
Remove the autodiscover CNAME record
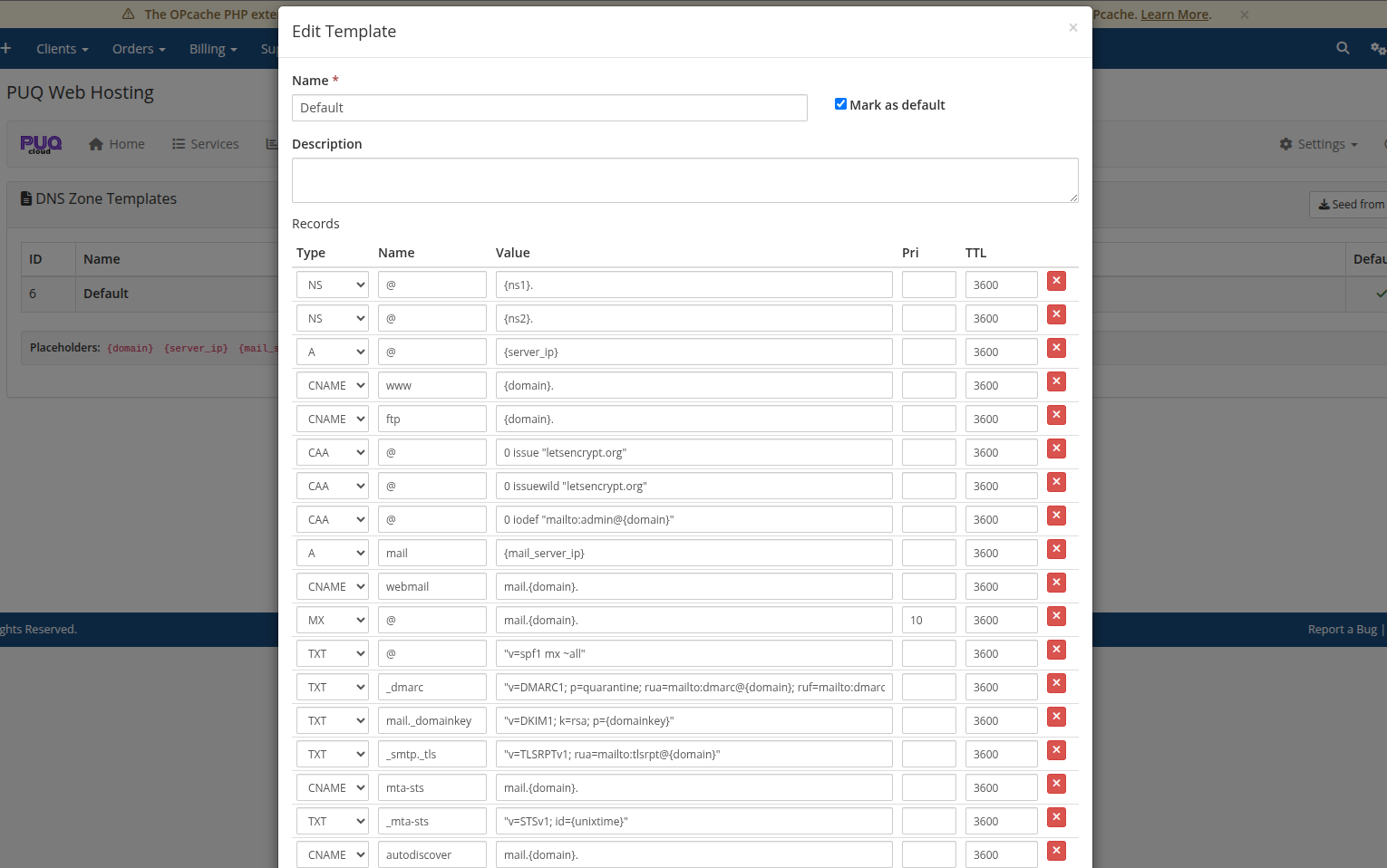[1056, 851]
